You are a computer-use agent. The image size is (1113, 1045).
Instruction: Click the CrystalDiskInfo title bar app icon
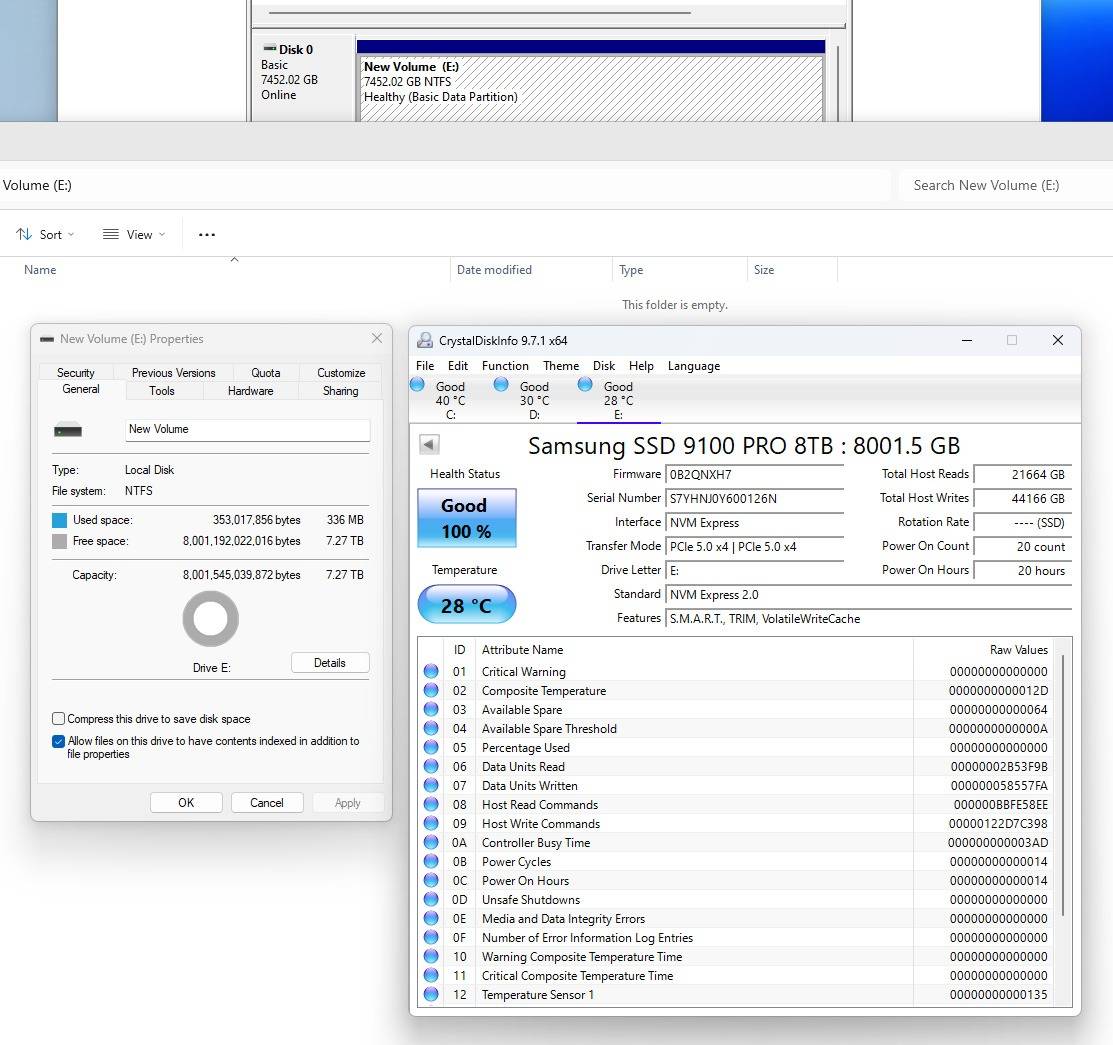[x=425, y=340]
